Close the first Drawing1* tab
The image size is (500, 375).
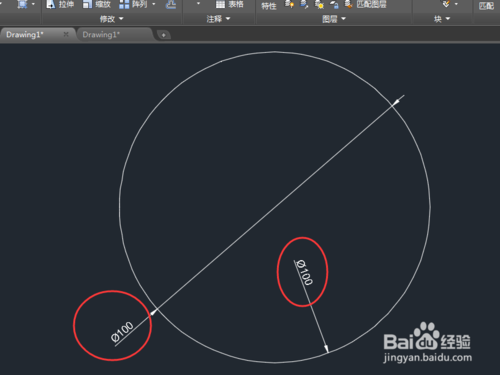point(66,34)
